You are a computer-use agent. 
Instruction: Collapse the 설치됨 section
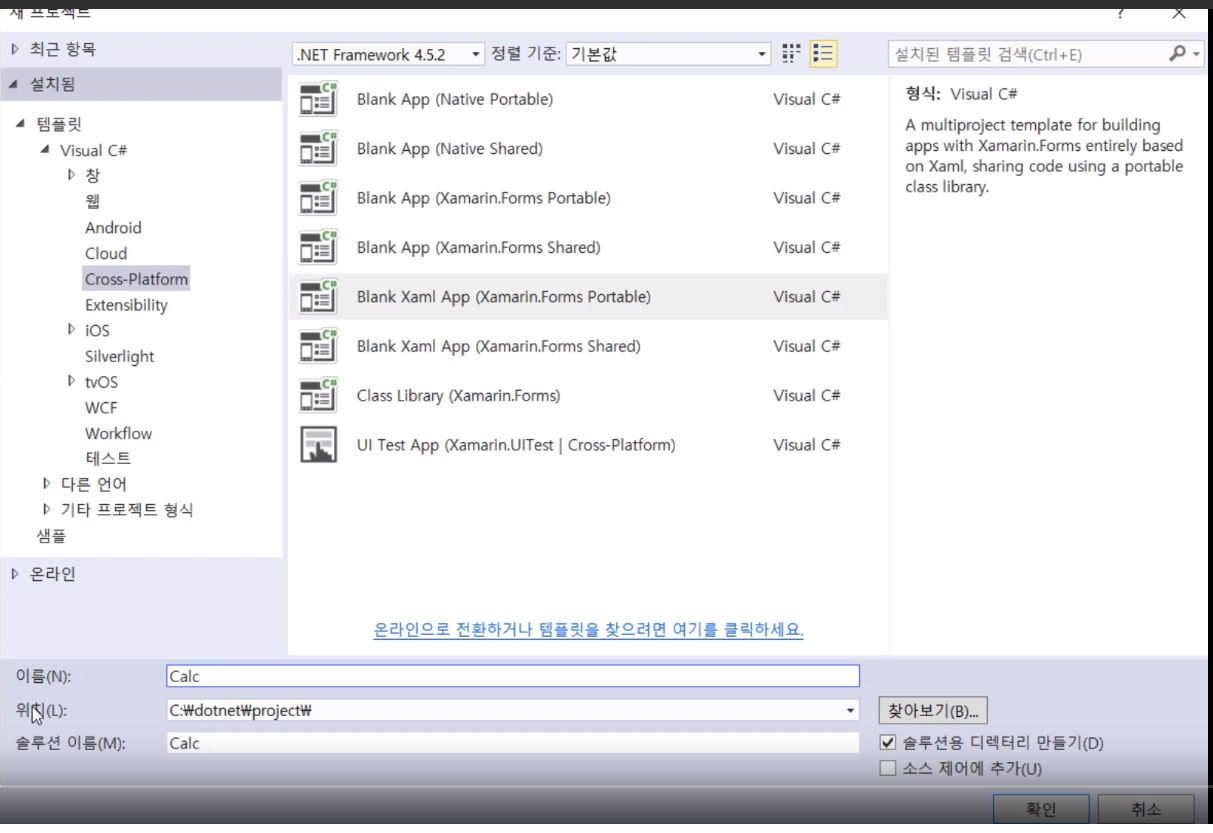(14, 85)
